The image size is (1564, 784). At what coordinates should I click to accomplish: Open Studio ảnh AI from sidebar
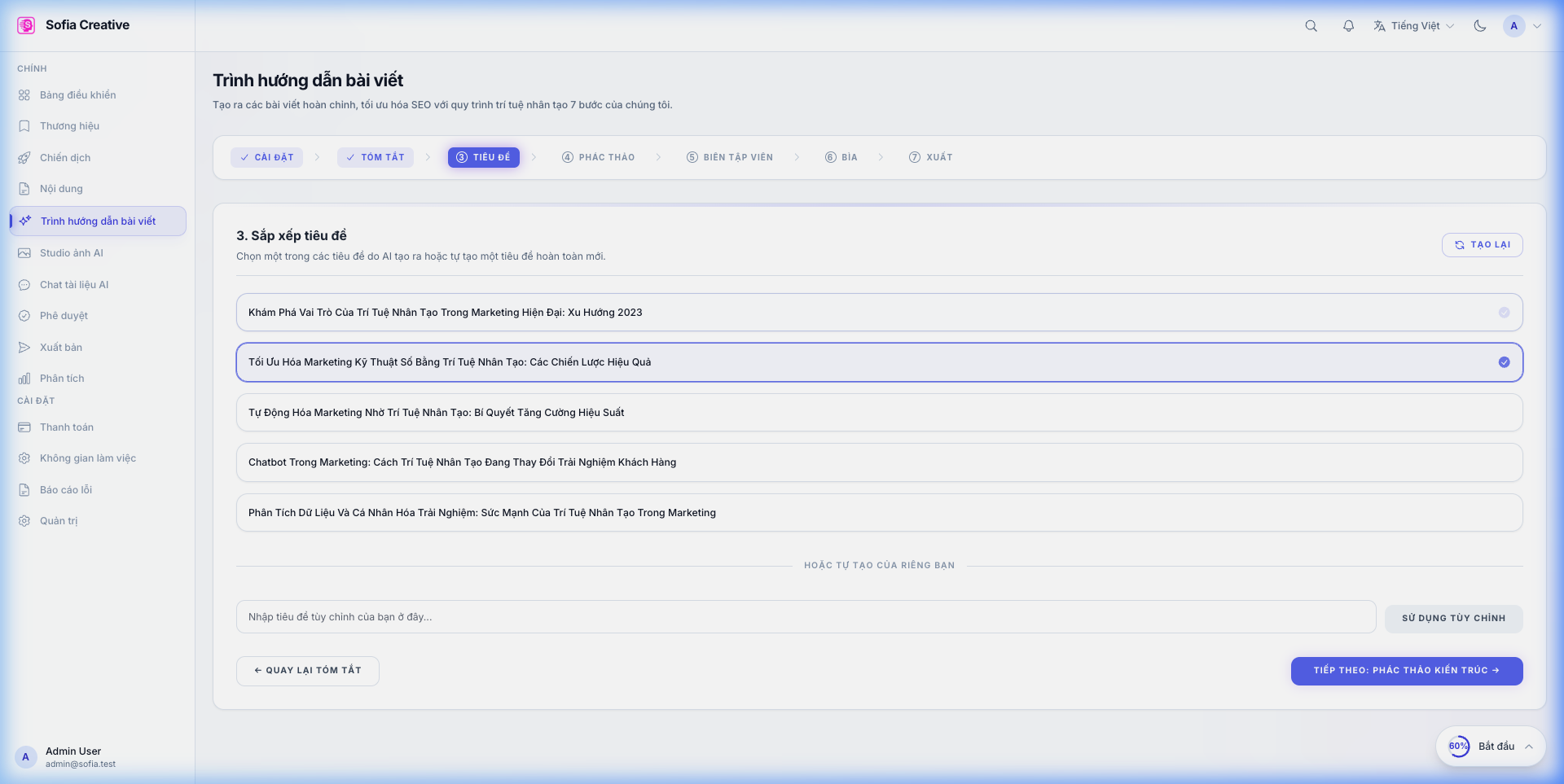tap(72, 253)
